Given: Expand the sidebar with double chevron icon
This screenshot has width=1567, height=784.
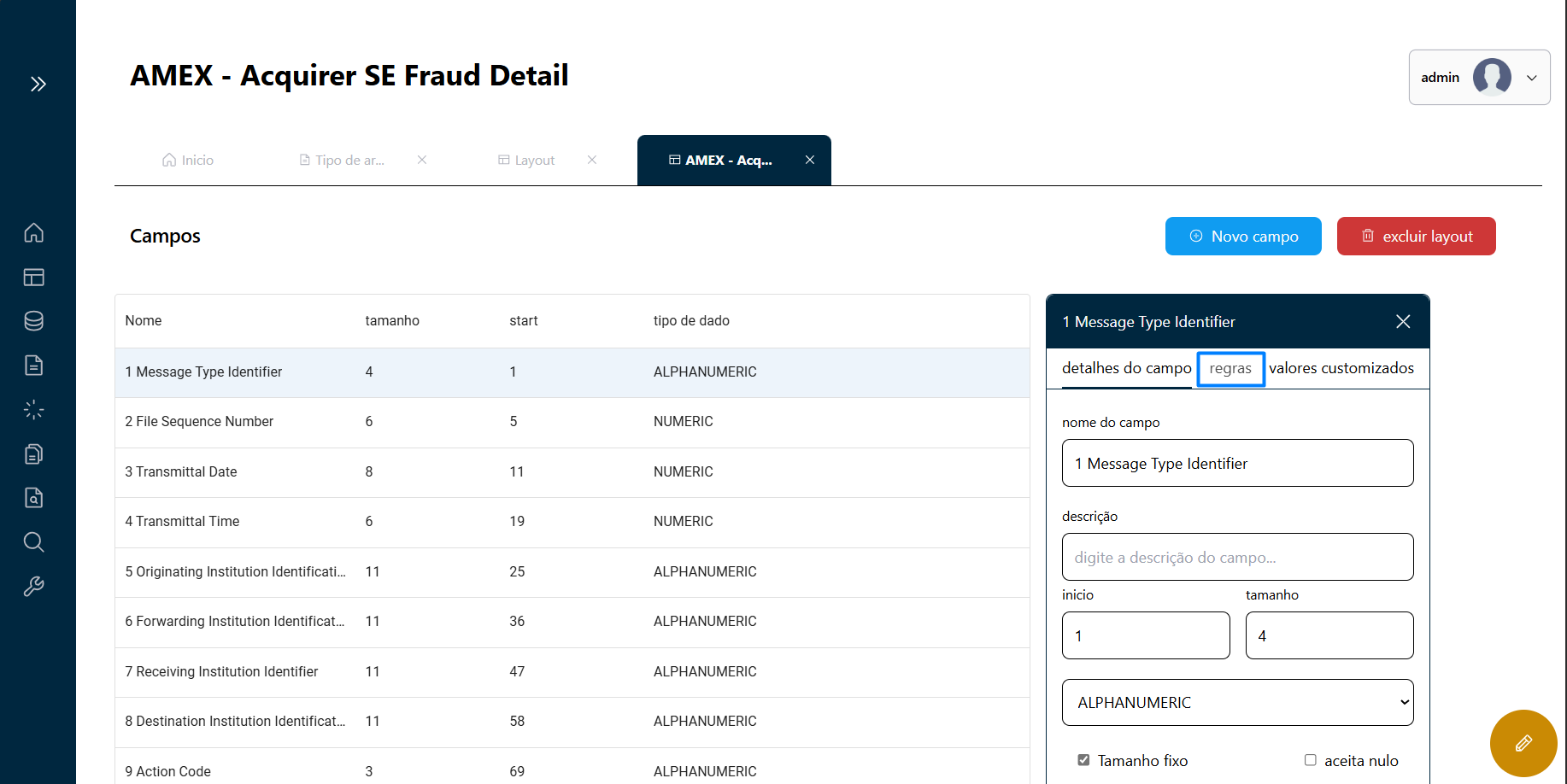Looking at the screenshot, I should pos(38,84).
